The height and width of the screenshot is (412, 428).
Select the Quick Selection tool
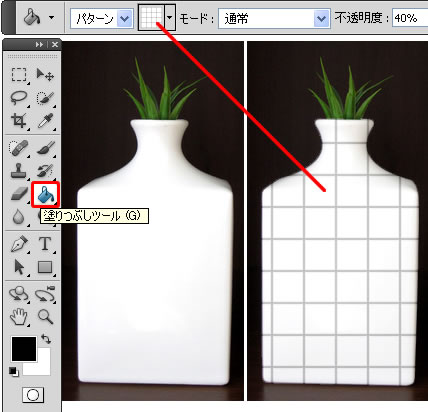45,98
